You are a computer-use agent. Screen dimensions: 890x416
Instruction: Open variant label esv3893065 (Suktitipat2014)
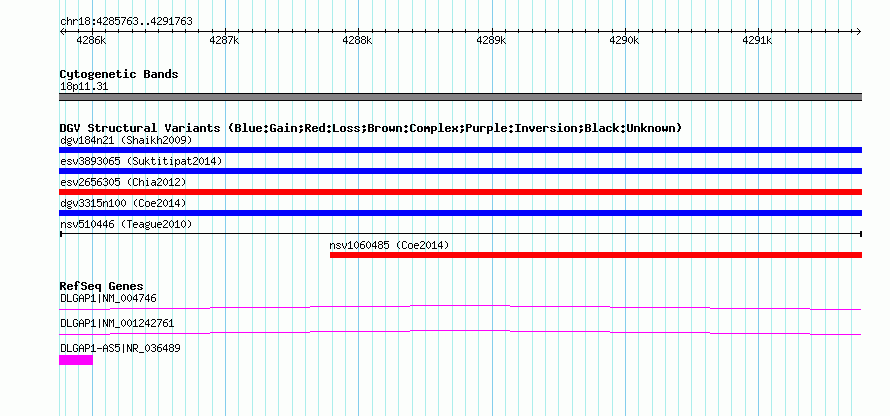click(x=141, y=161)
